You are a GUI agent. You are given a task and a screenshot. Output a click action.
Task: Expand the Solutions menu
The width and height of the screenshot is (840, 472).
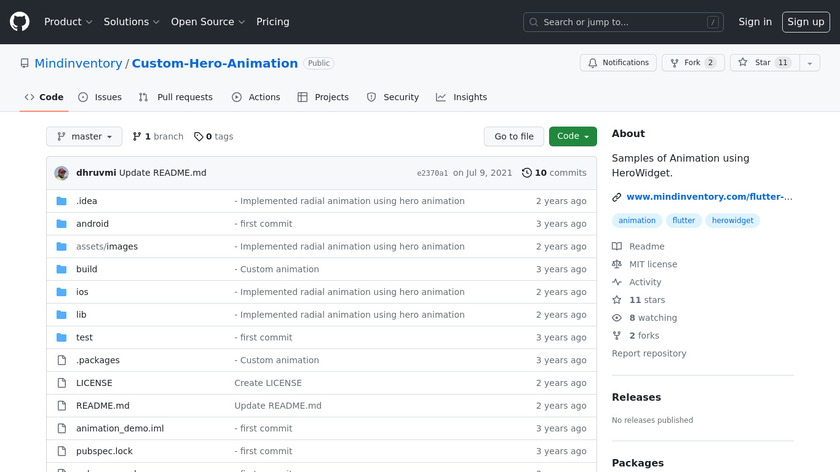[131, 22]
